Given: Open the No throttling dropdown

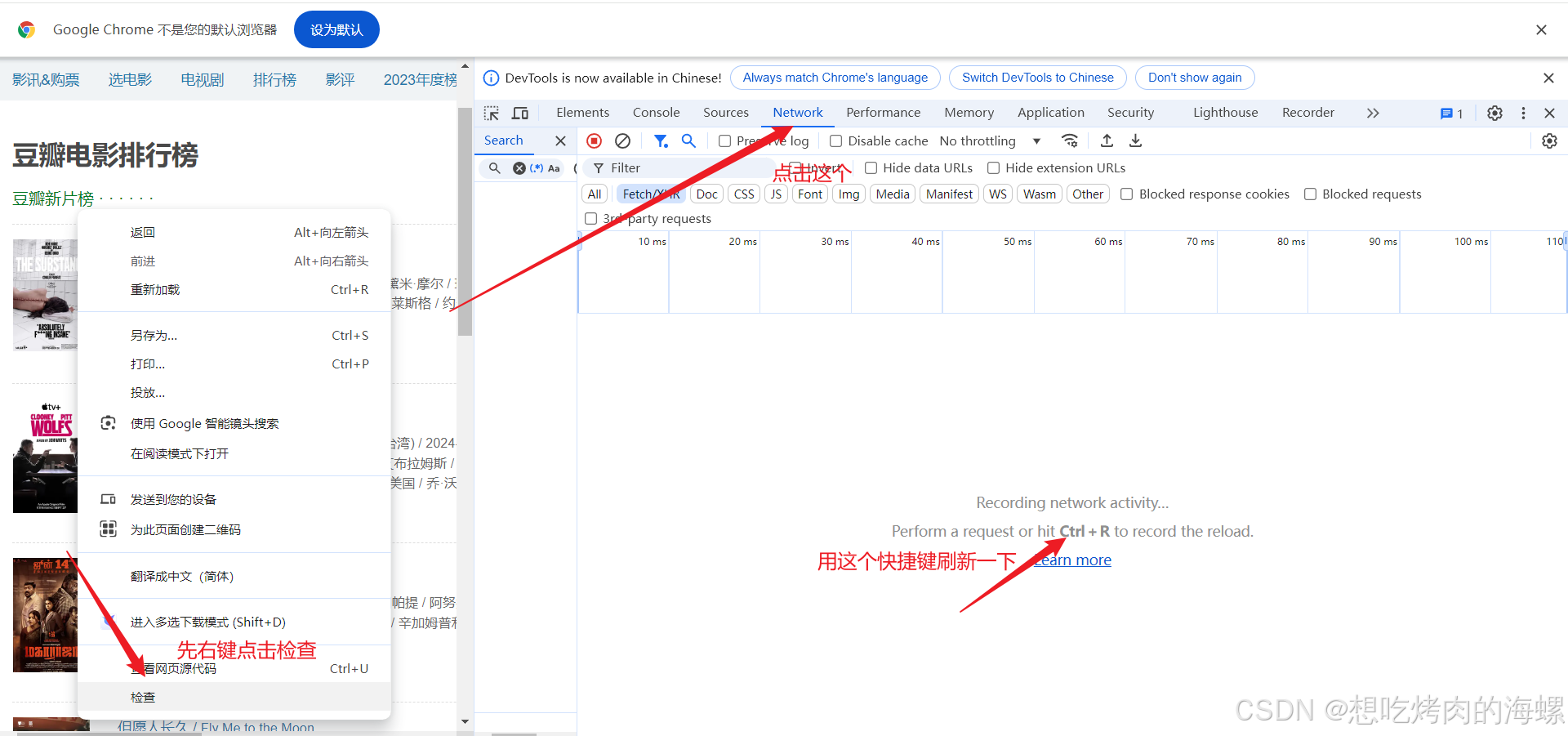Looking at the screenshot, I should point(990,141).
